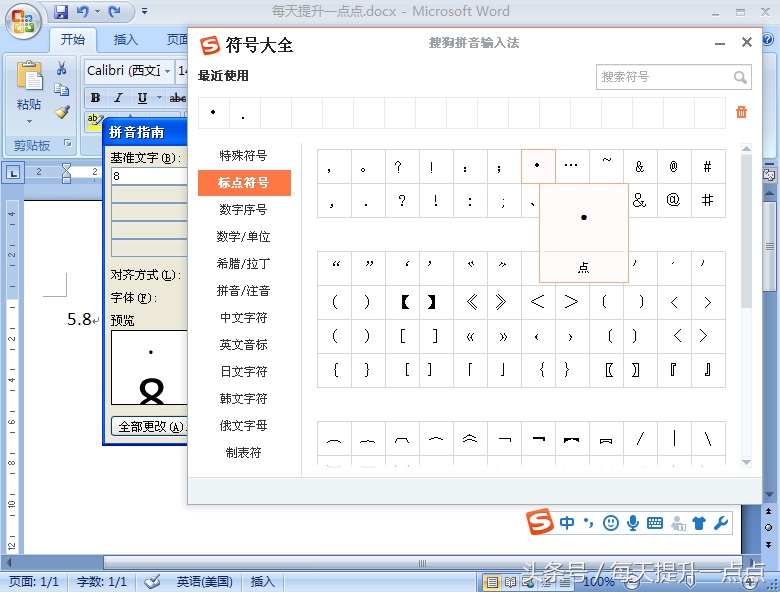The width and height of the screenshot is (780, 592).
Task: Open the Sogou soft keyboard icon
Action: (x=655, y=523)
